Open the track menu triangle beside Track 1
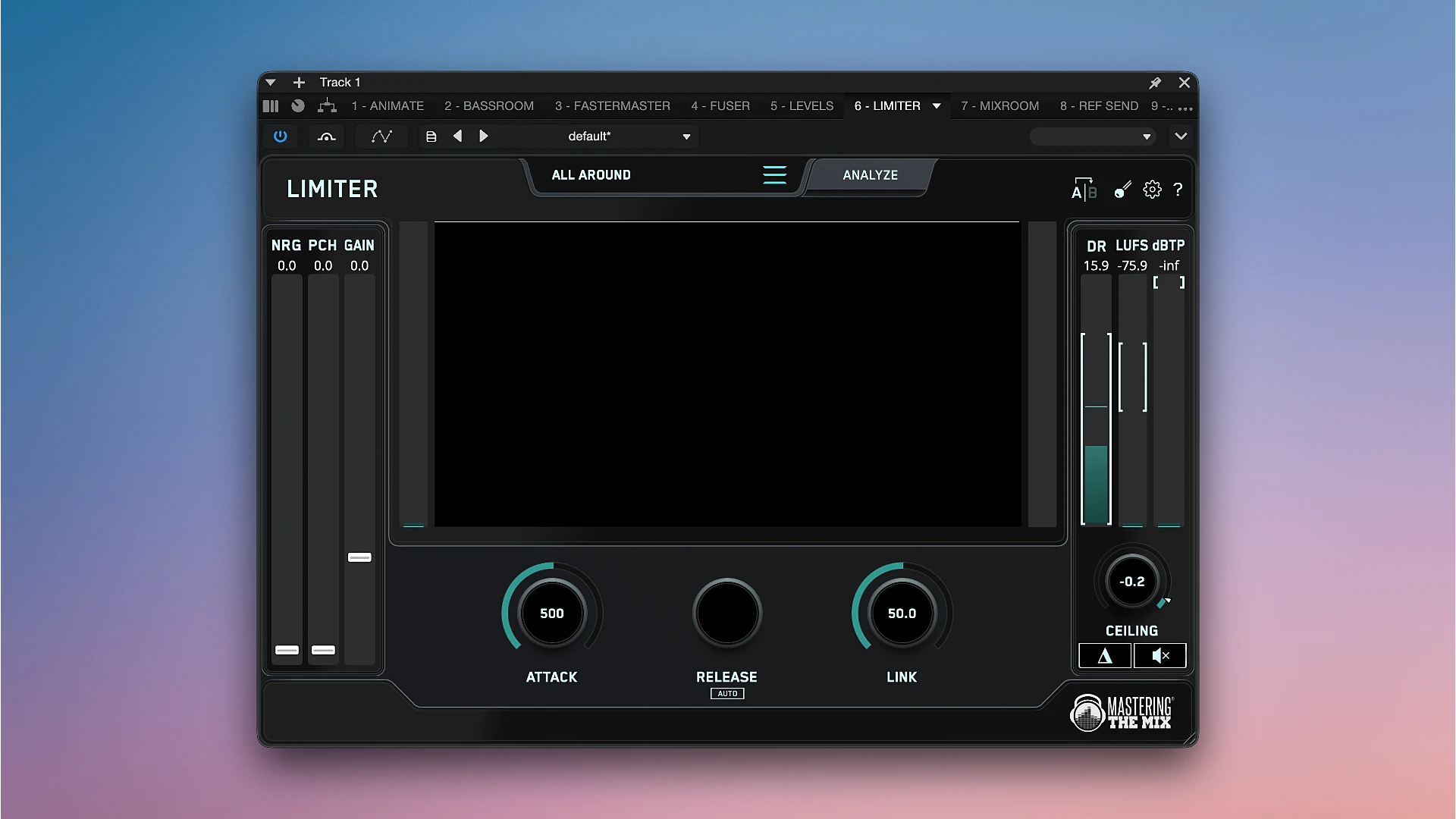Viewport: 1456px width, 819px height. tap(271, 83)
